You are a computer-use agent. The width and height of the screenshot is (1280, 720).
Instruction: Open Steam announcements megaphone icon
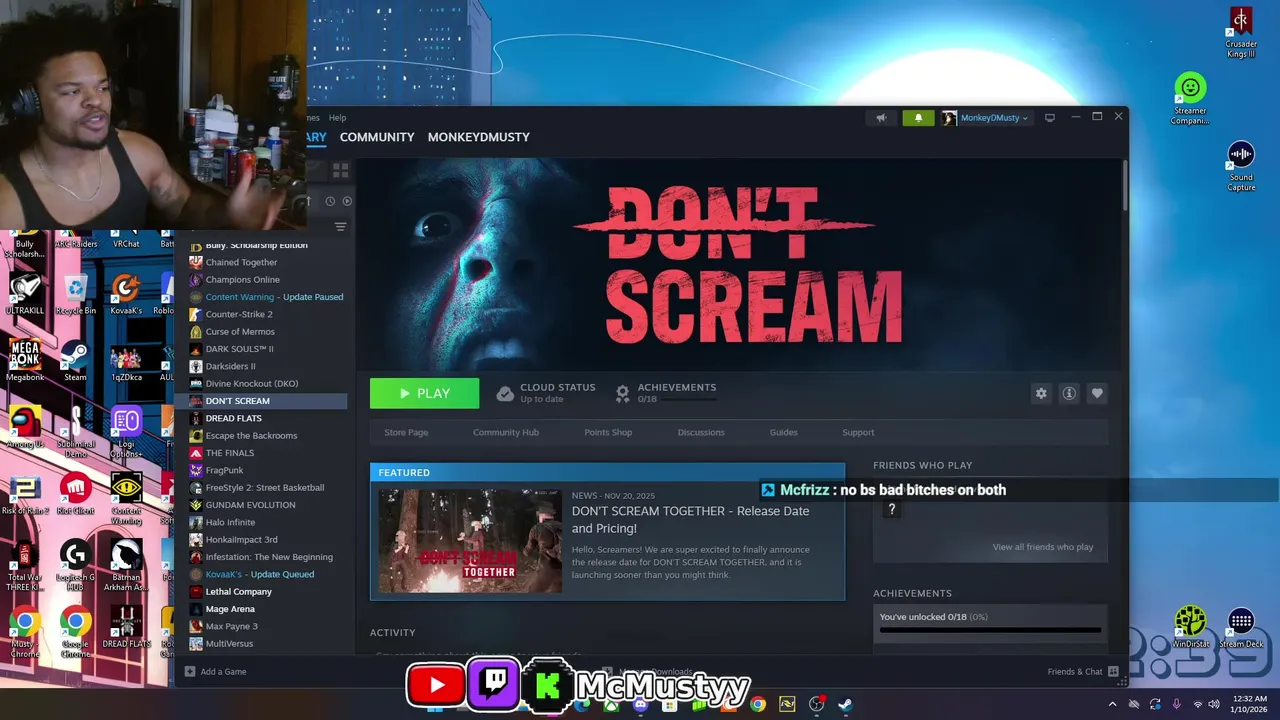[881, 118]
